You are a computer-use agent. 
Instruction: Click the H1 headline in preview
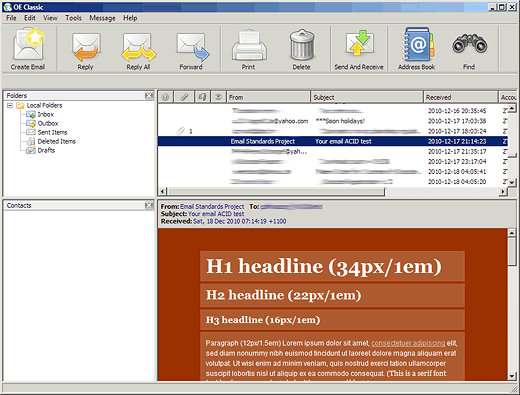[x=324, y=266]
